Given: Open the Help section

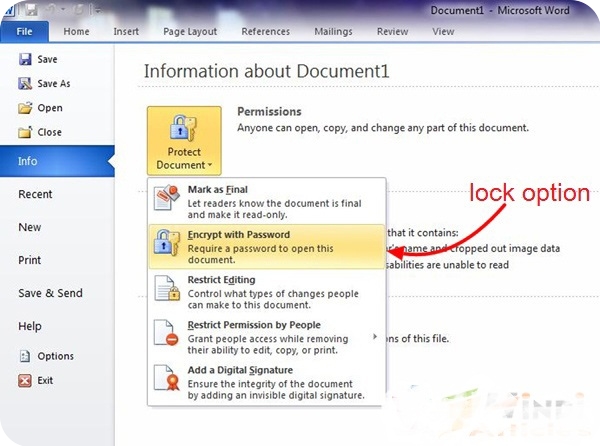Looking at the screenshot, I should (x=30, y=326).
